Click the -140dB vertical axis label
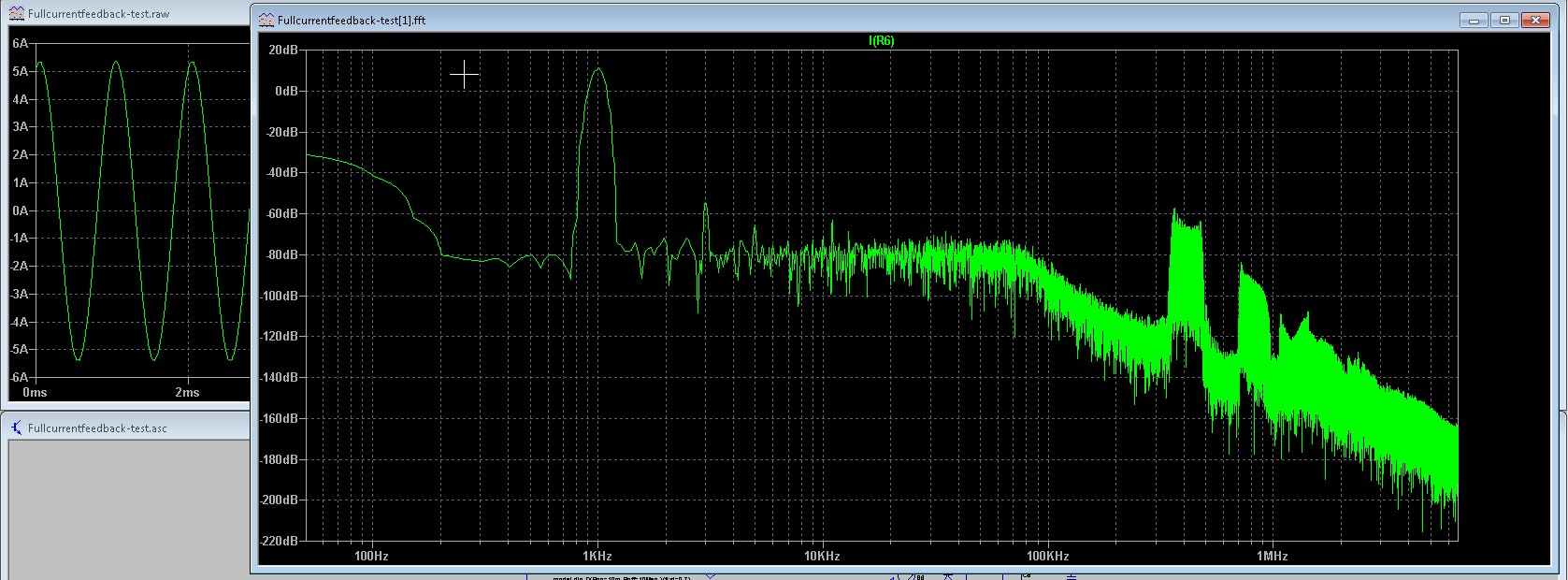 [x=280, y=377]
